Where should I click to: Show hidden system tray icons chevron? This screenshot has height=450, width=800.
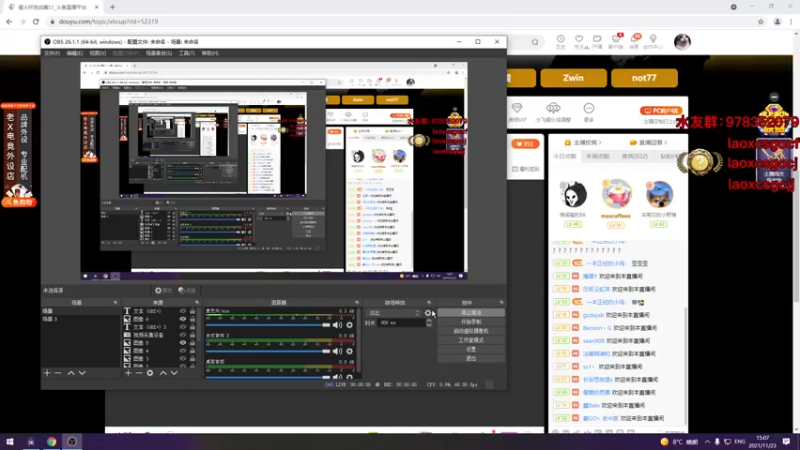pos(707,442)
